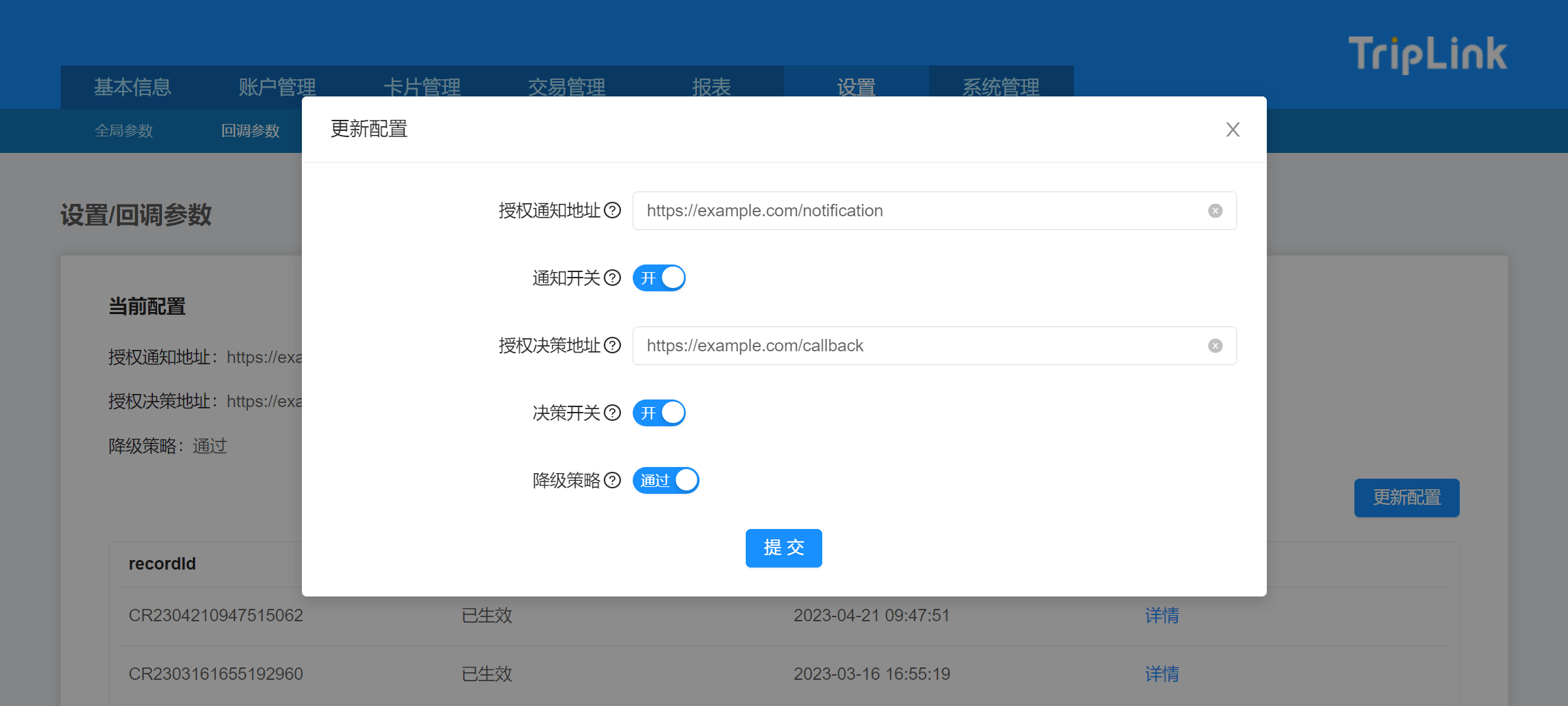Click help icon next to 决策开关
This screenshot has height=706, width=1568.
(612, 413)
